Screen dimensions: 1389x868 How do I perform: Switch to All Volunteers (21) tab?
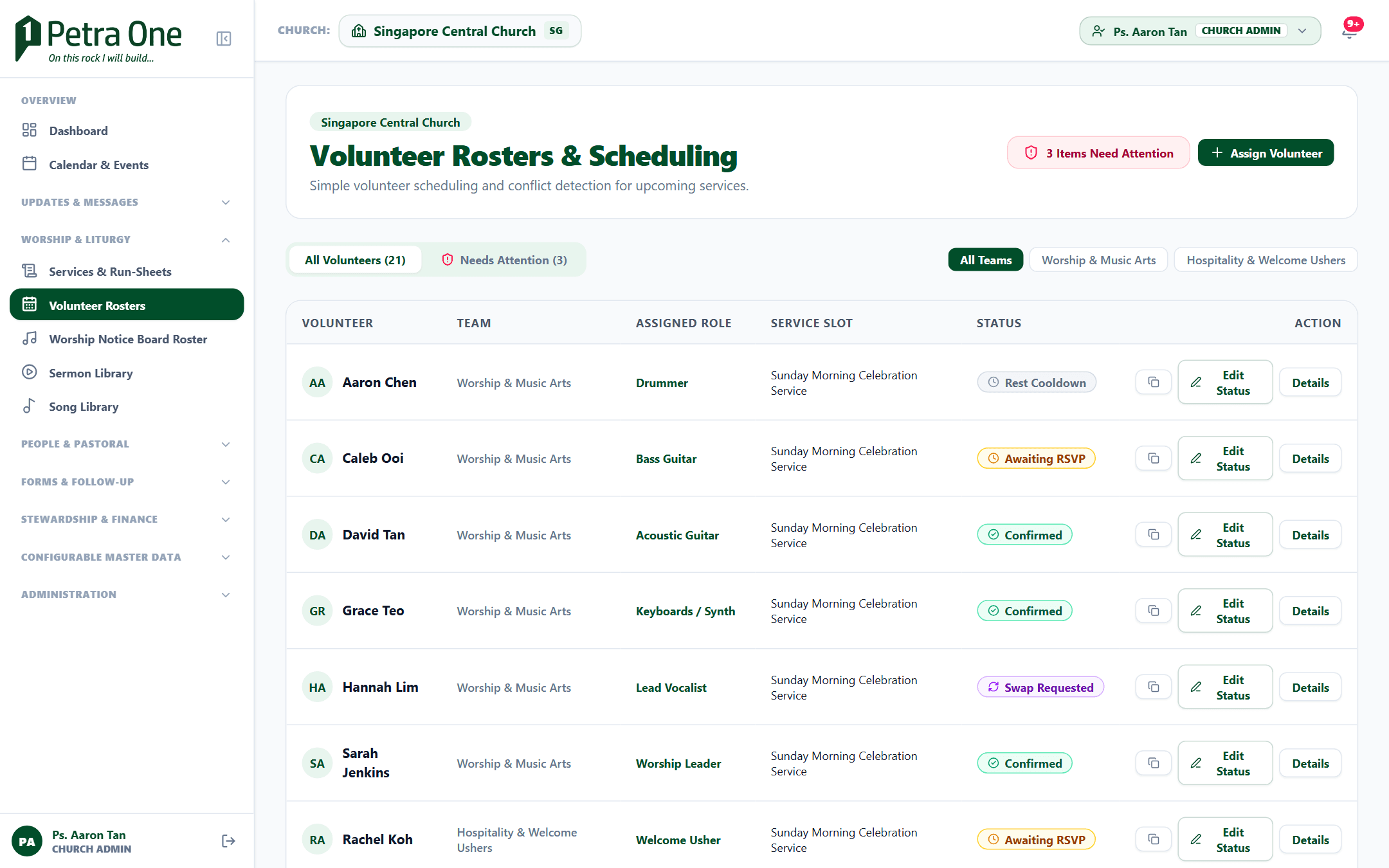point(355,260)
